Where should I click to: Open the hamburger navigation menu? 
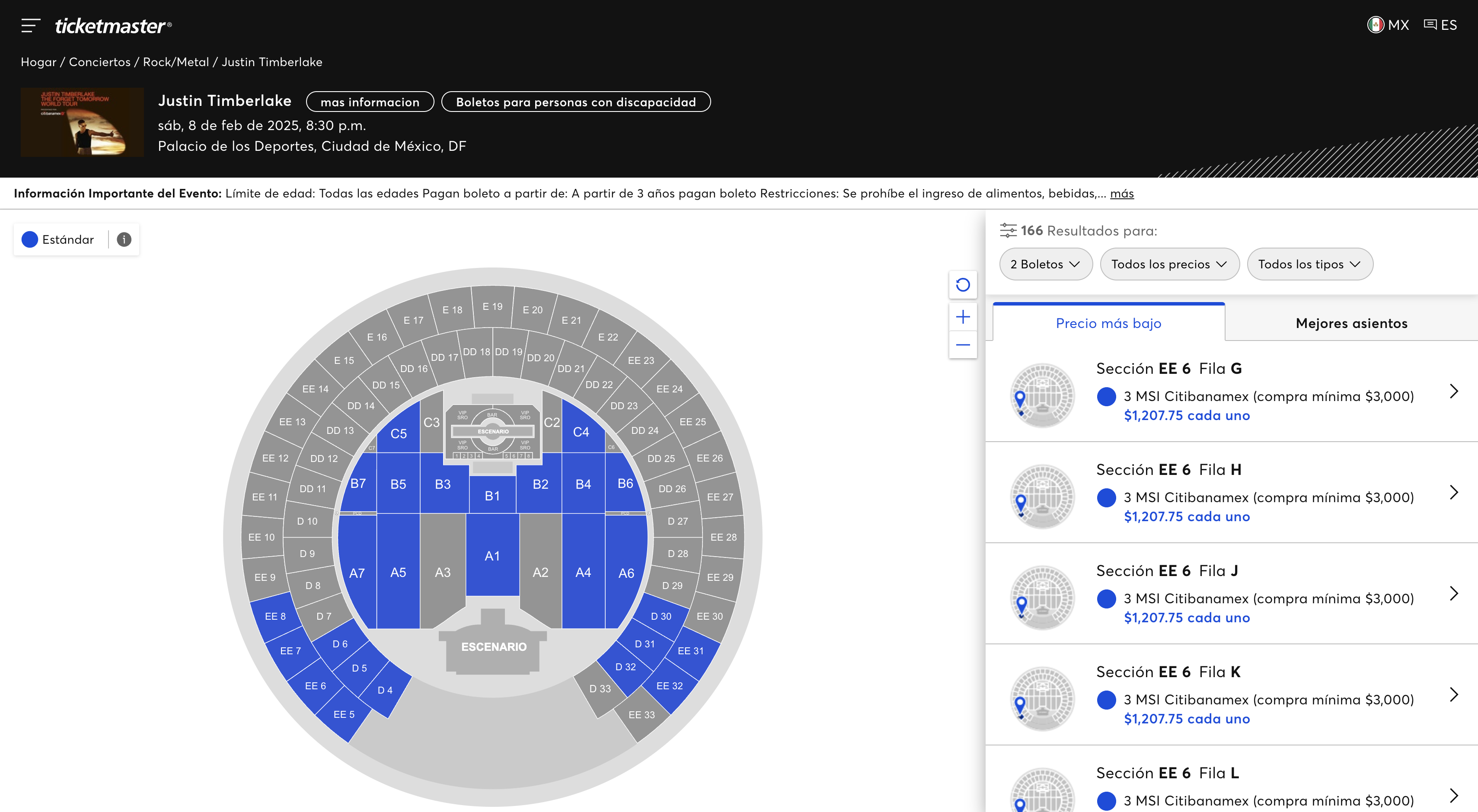tap(30, 25)
